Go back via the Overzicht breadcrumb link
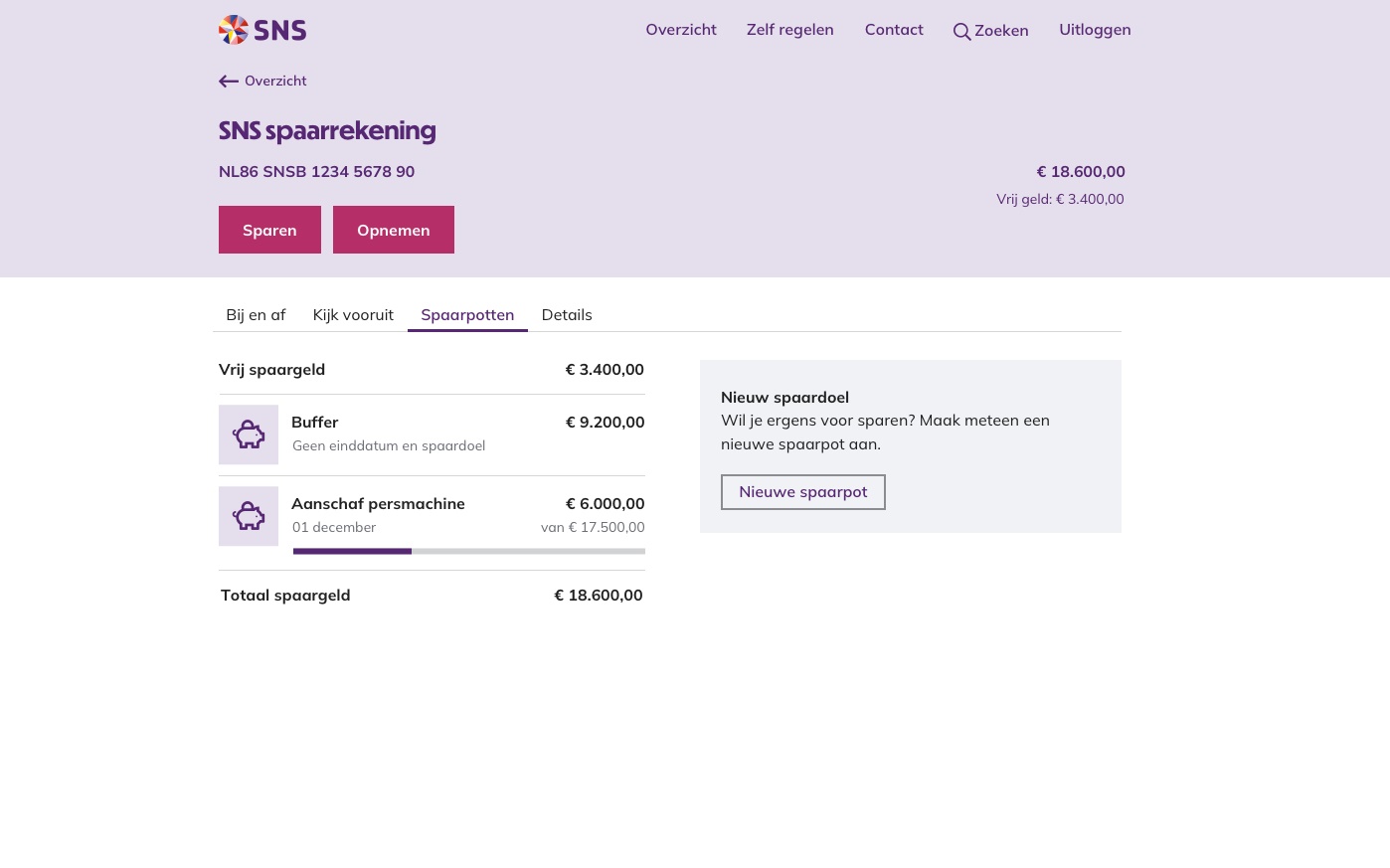The image size is (1390, 868). click(262, 82)
